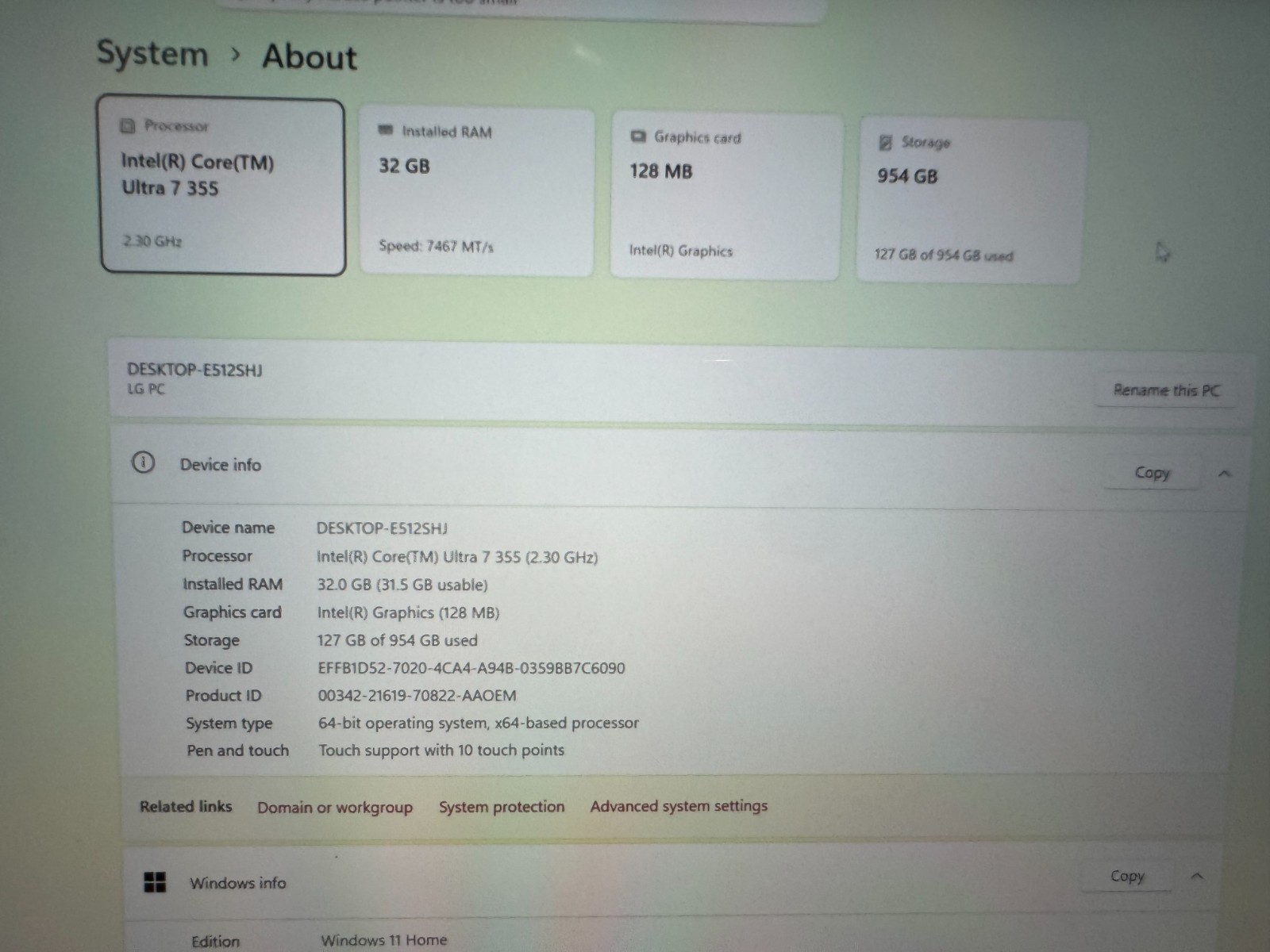Open the System protection link
This screenshot has width=1270, height=952.
point(502,807)
